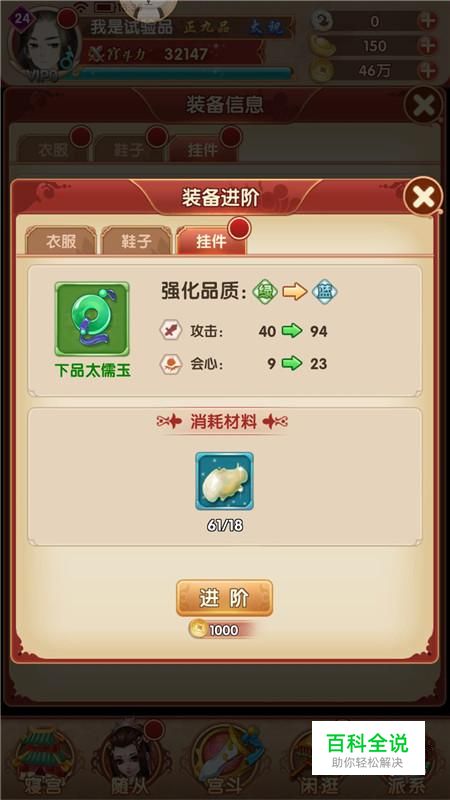This screenshot has width=450, height=800.
Task: Close the 装备进阶 dialog
Action: pos(423,196)
